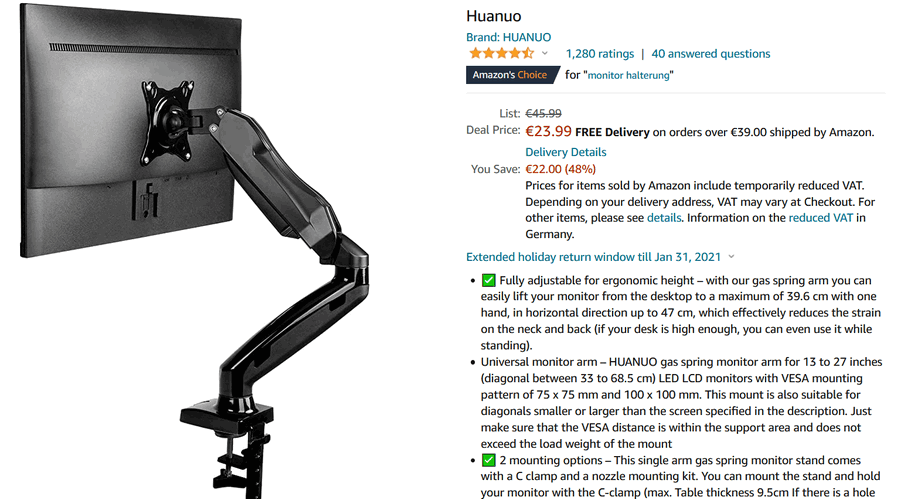
Task: Click green checkmark beside Fully adjustable bullet
Action: point(488,280)
